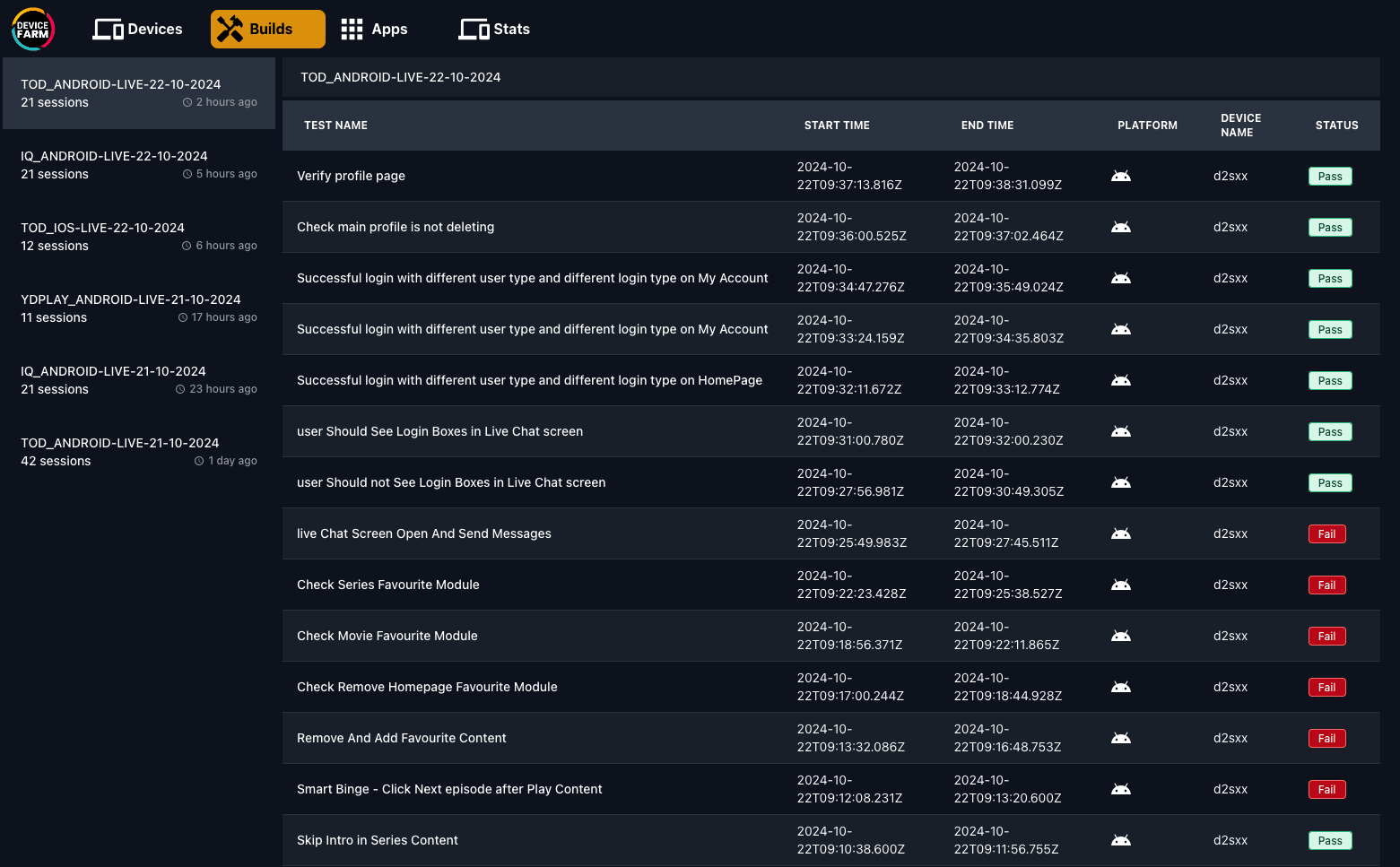1400x867 pixels.
Task: Switch to the Stats tab
Action: coord(494,29)
